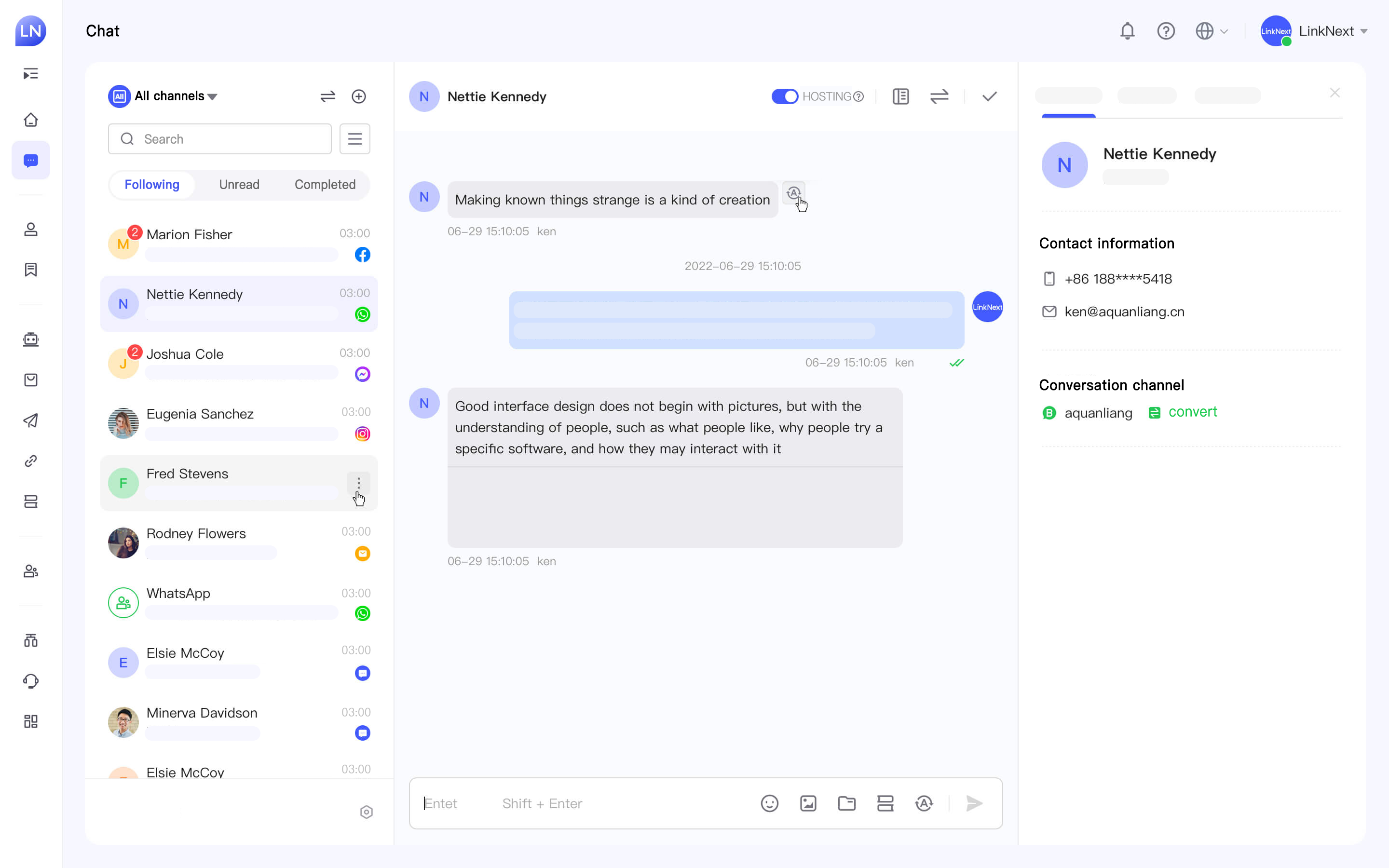Screen dimensions: 1389x868
Task: Collapse the left sidebar menu icon
Action: [x=31, y=73]
